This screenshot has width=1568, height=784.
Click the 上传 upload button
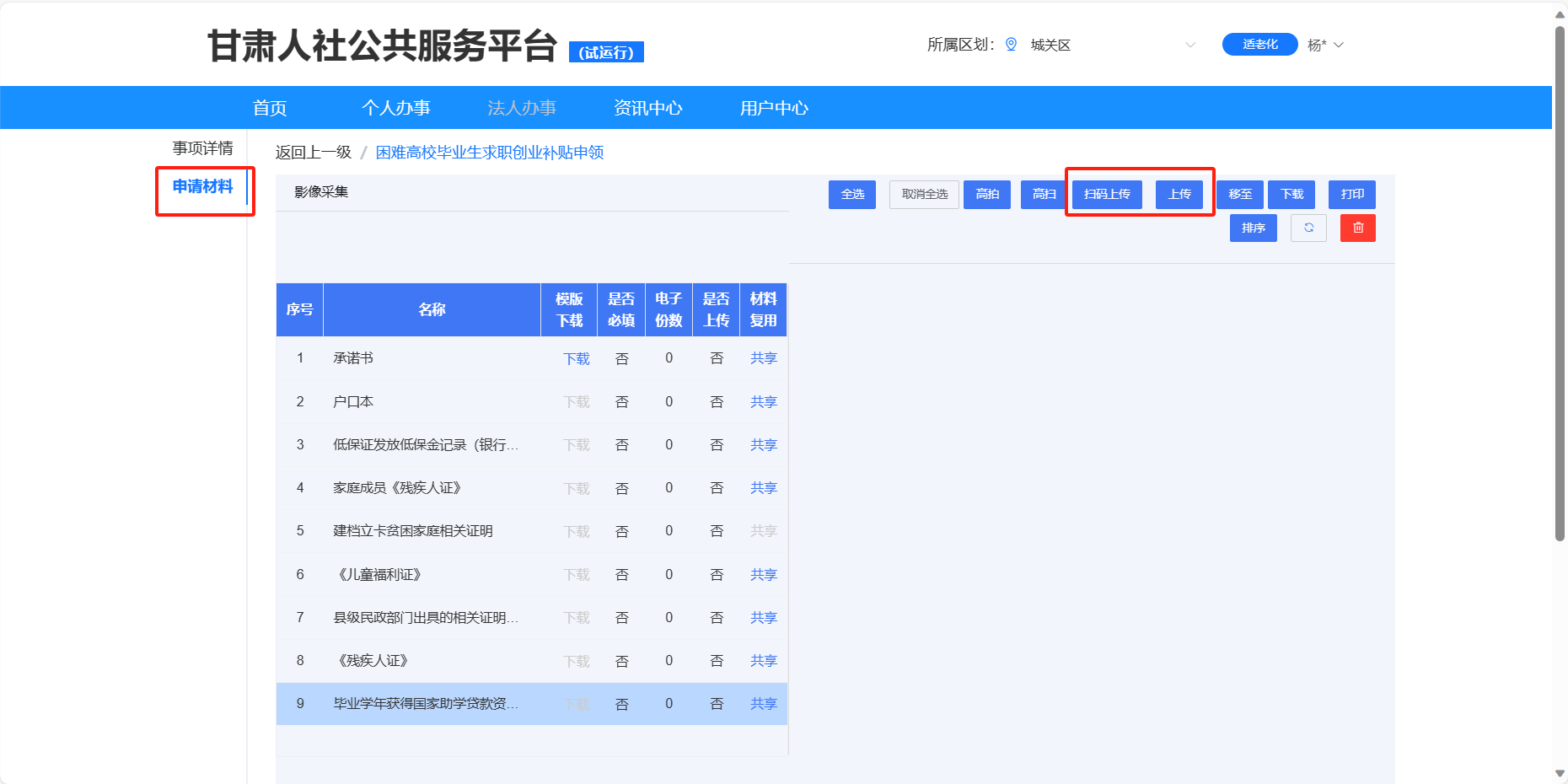(x=1179, y=195)
